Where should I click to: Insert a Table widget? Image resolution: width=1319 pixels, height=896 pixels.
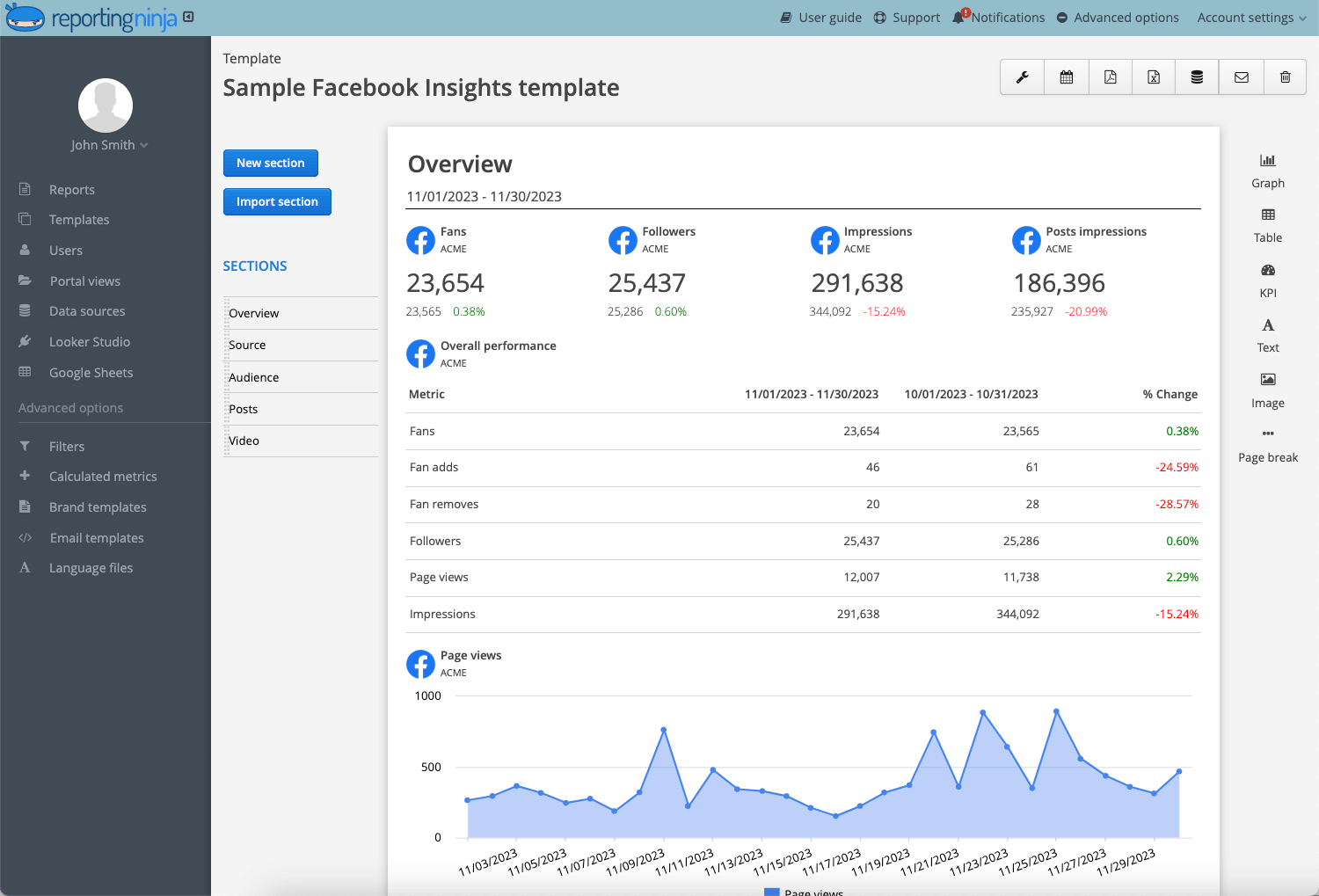[x=1267, y=224]
